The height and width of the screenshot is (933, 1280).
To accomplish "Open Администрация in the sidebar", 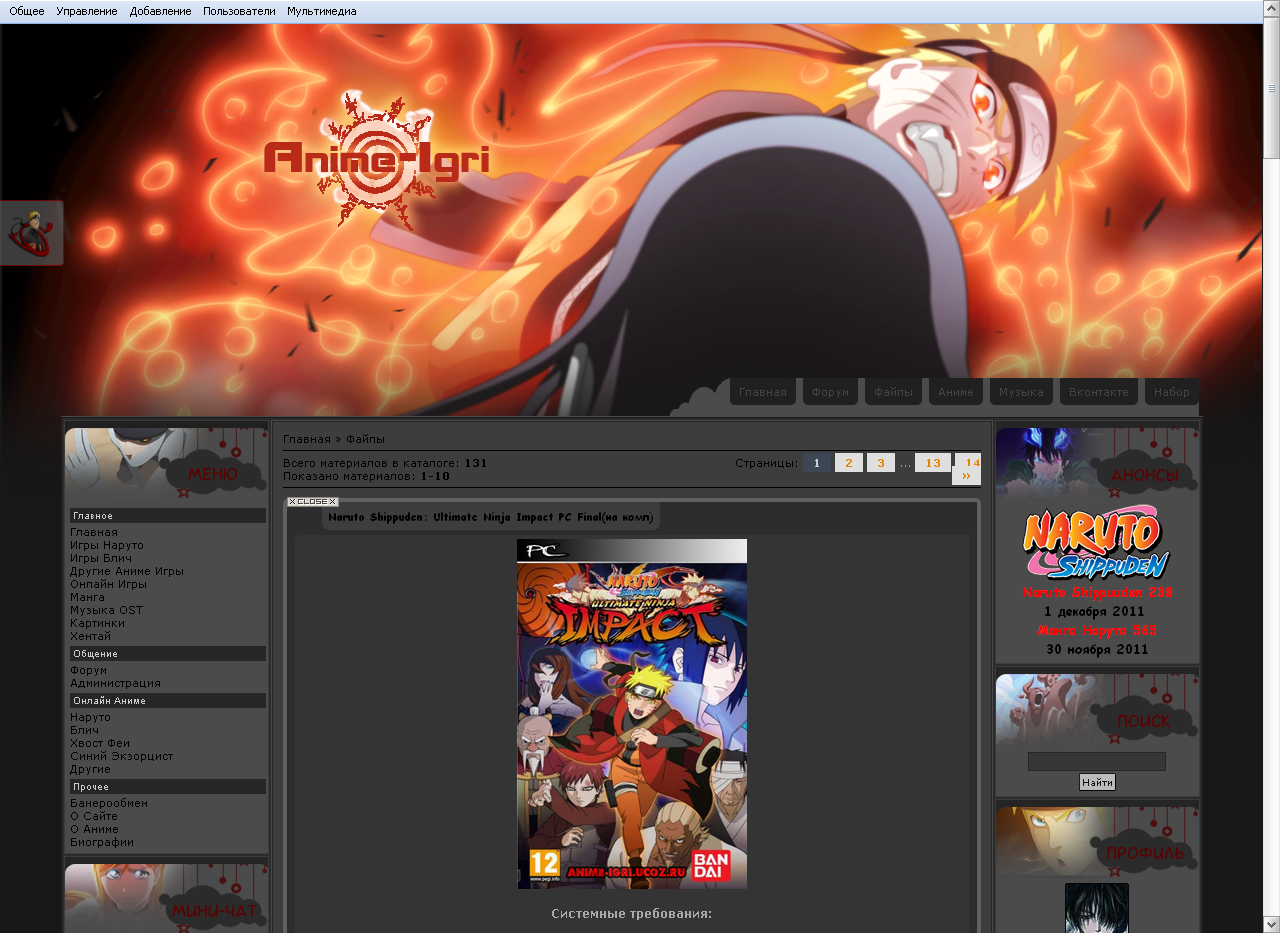I will (x=115, y=683).
